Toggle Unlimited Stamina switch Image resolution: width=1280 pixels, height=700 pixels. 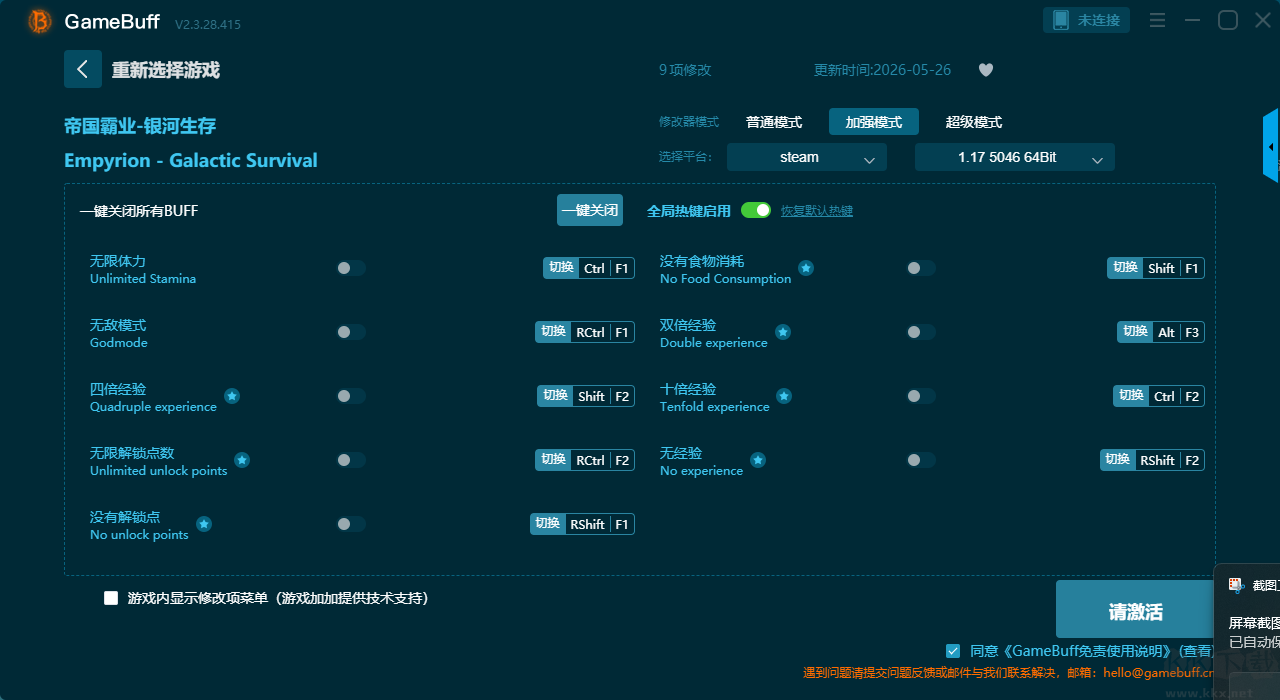pos(351,268)
